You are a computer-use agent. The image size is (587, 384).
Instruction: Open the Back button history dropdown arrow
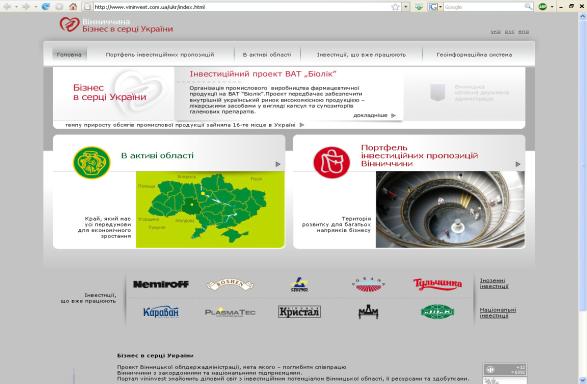pyautogui.click(x=16, y=7)
